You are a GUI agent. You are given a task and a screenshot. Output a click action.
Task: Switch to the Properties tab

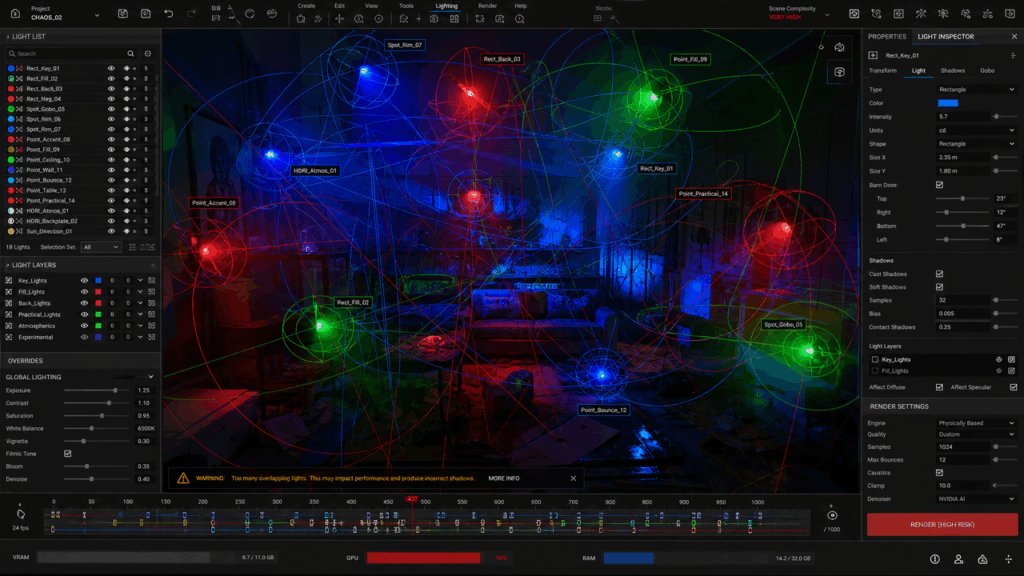(887, 37)
